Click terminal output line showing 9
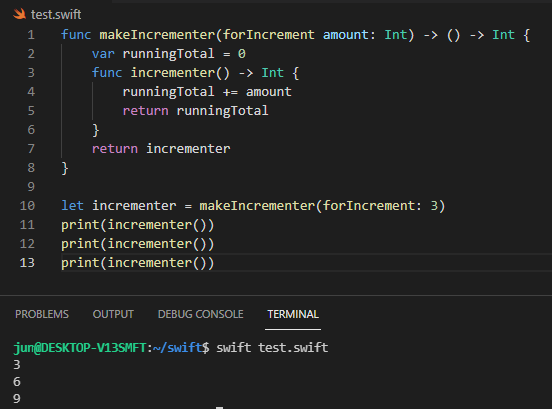 17,399
